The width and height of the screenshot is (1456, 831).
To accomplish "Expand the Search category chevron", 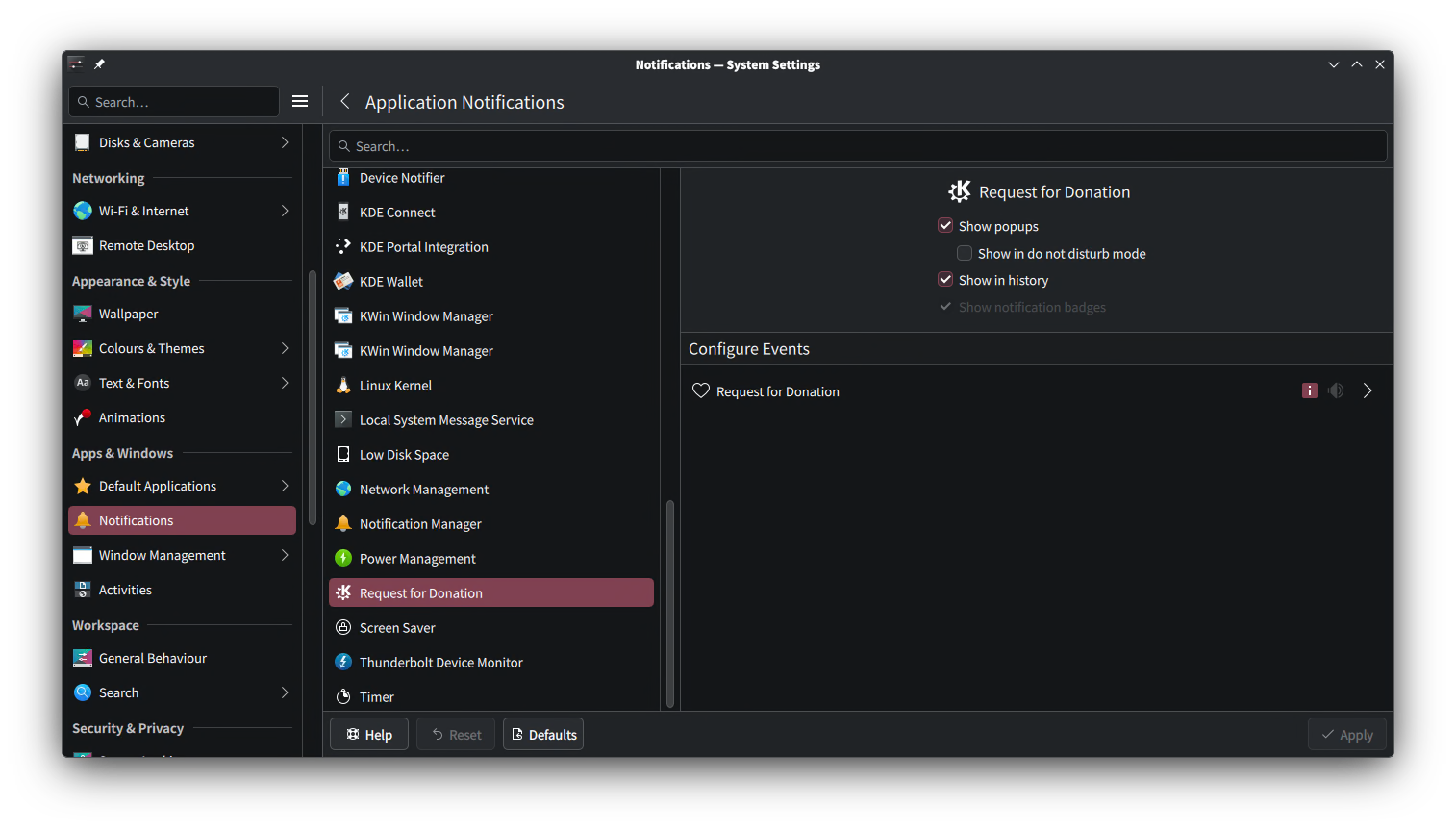I will 285,692.
